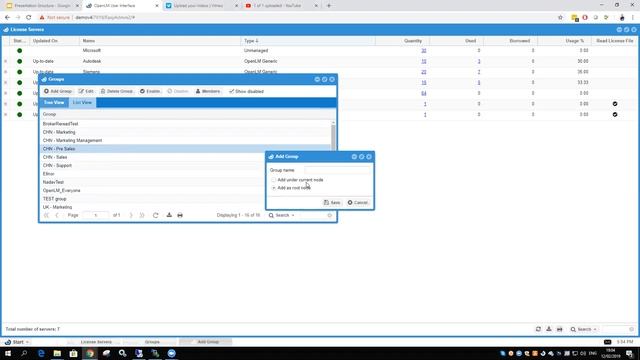Expand the Autodesk server row
Screen dimensions: 640x360
[6, 61]
